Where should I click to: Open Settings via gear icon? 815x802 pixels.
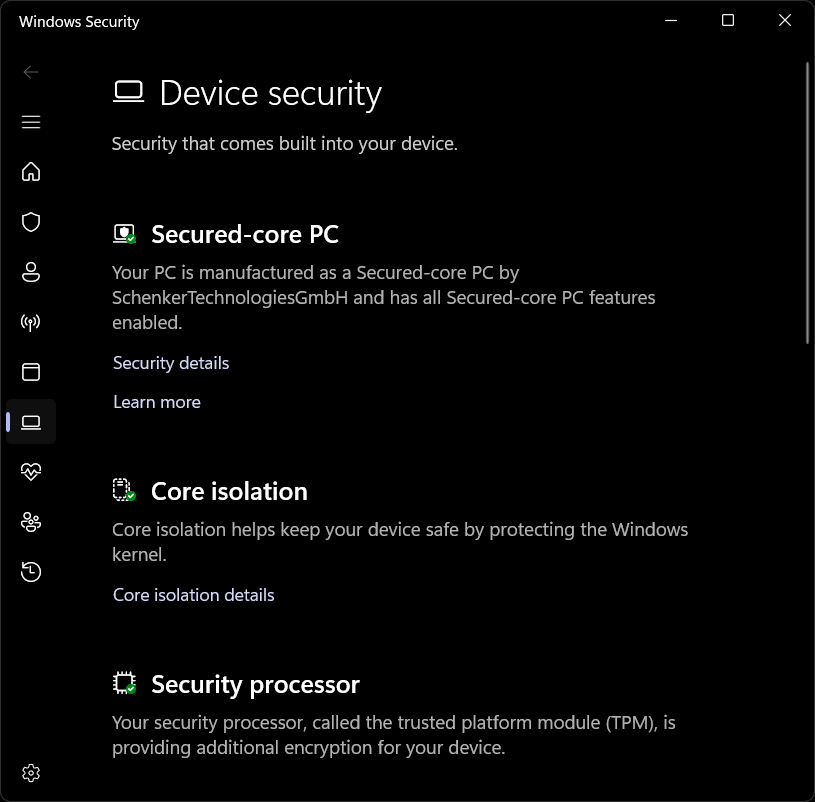click(x=30, y=772)
